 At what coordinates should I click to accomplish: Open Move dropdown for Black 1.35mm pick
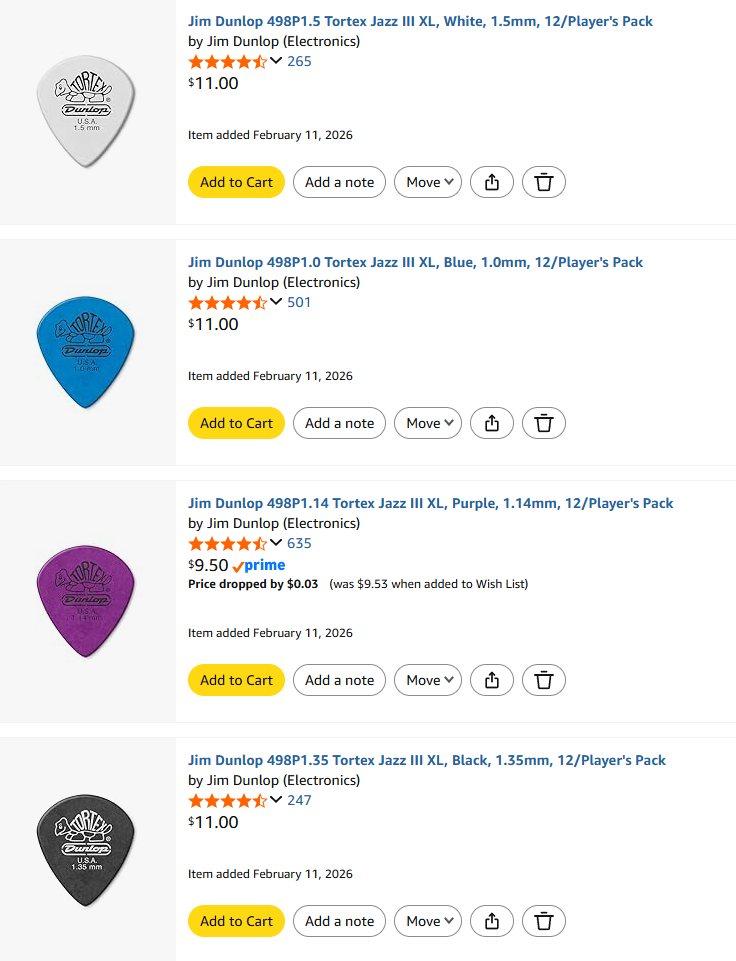(x=428, y=921)
